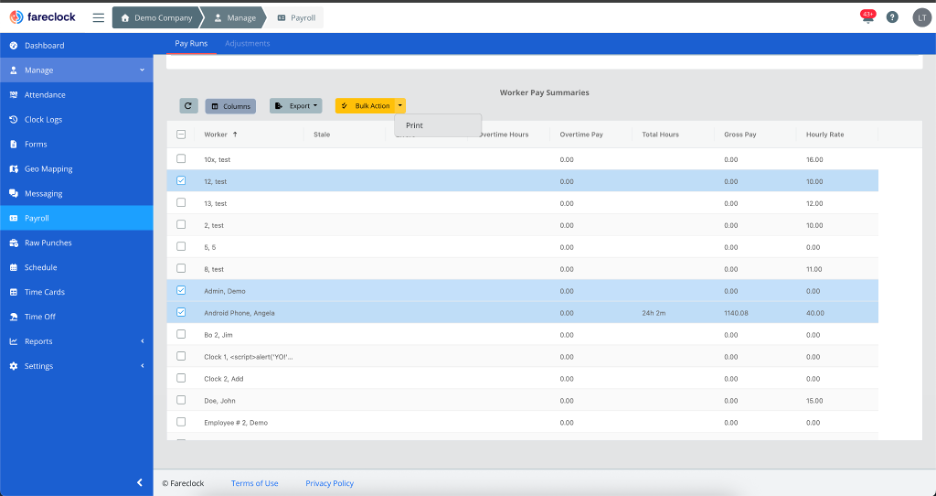
Task: Click the Clock 2, Add worker name
Action: point(224,378)
